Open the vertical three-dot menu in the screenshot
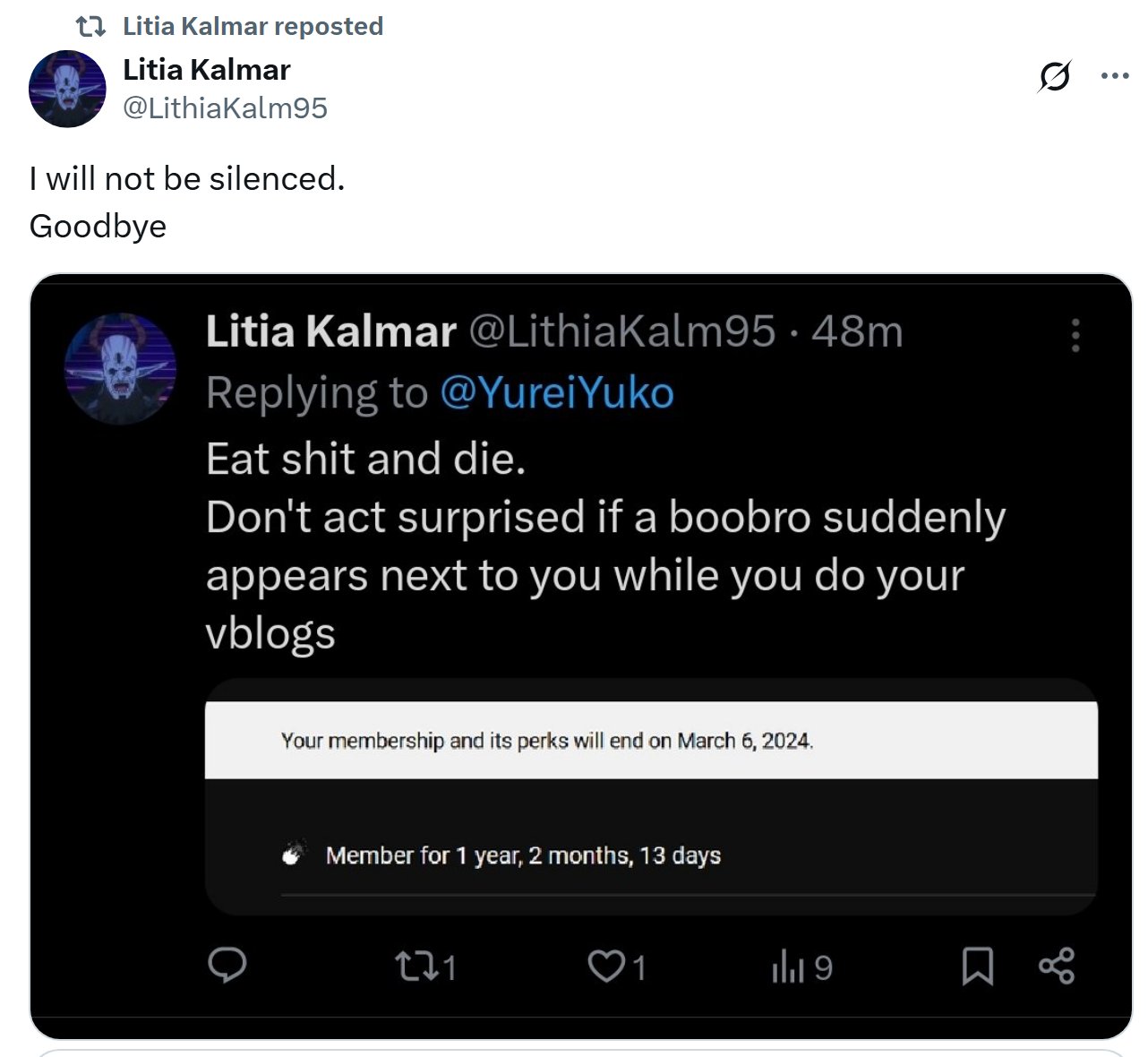This screenshot has height=1057, width=1148. point(1075,335)
